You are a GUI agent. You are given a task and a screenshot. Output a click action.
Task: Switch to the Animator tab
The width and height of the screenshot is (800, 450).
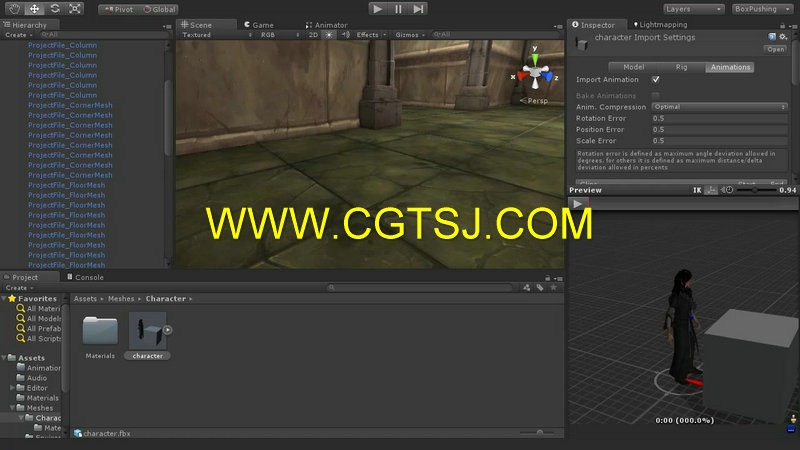pos(327,24)
